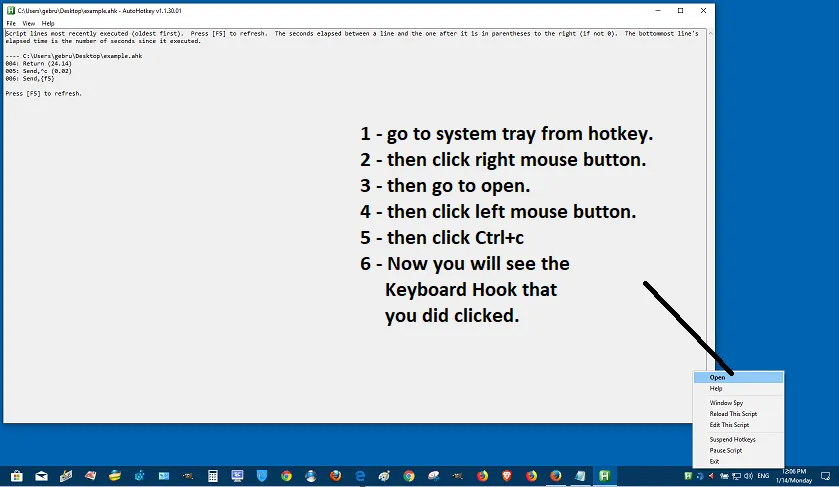This screenshot has width=839, height=487.
Task: Open the blue shield app in taskbar
Action: pyautogui.click(x=262, y=475)
